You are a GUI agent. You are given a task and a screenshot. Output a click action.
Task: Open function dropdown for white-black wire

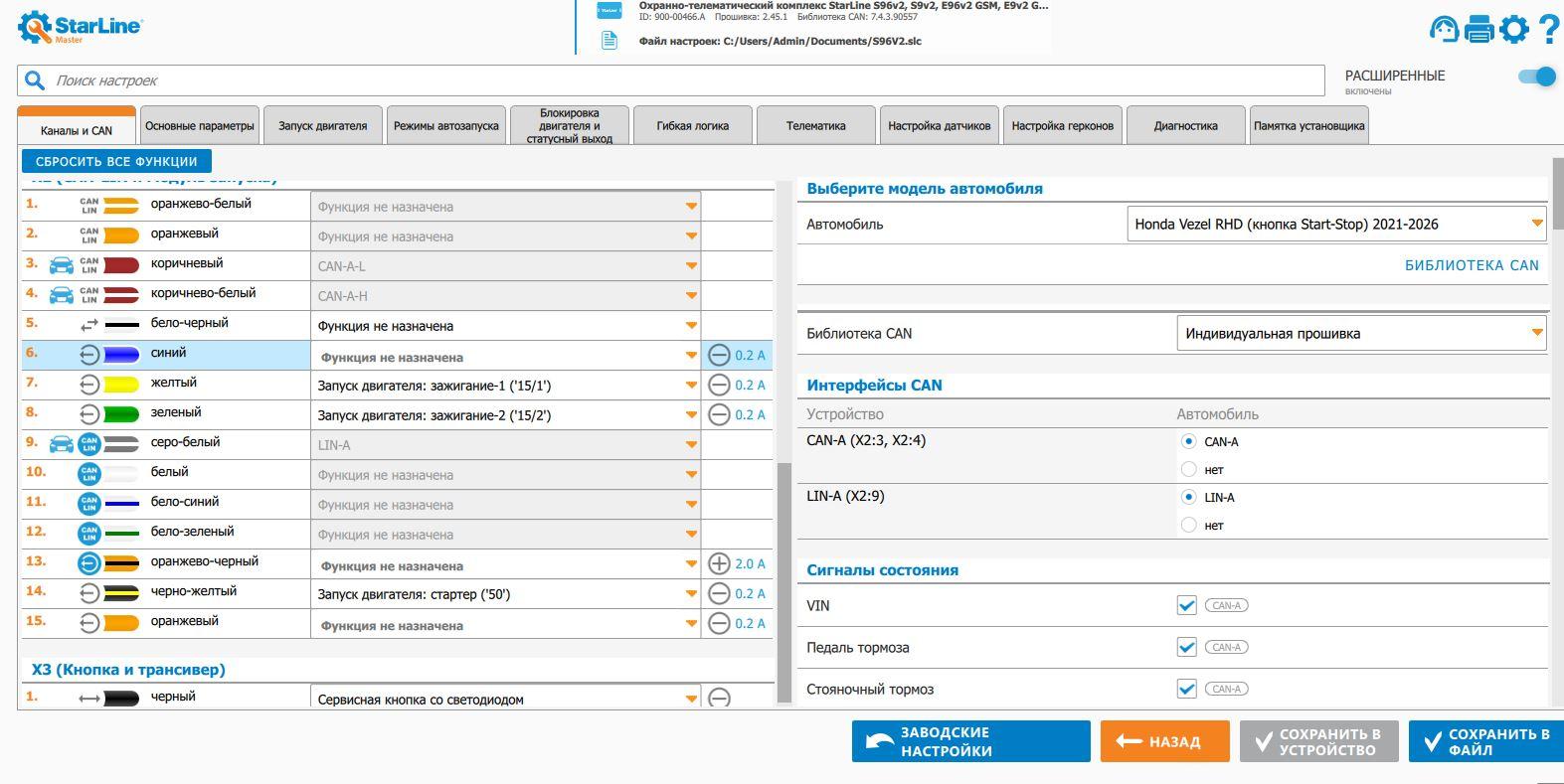[x=506, y=326]
